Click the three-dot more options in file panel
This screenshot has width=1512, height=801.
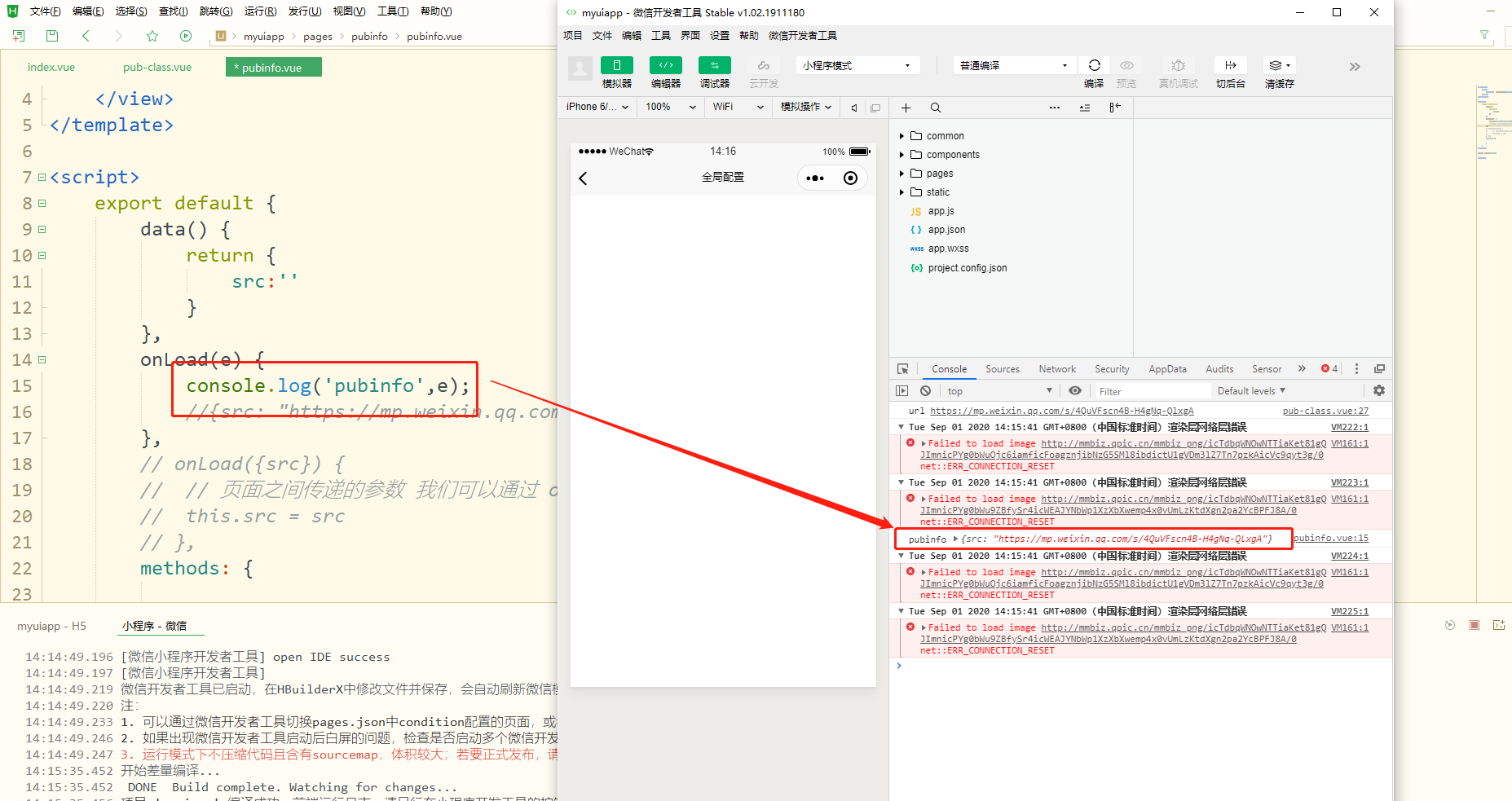pos(1055,108)
